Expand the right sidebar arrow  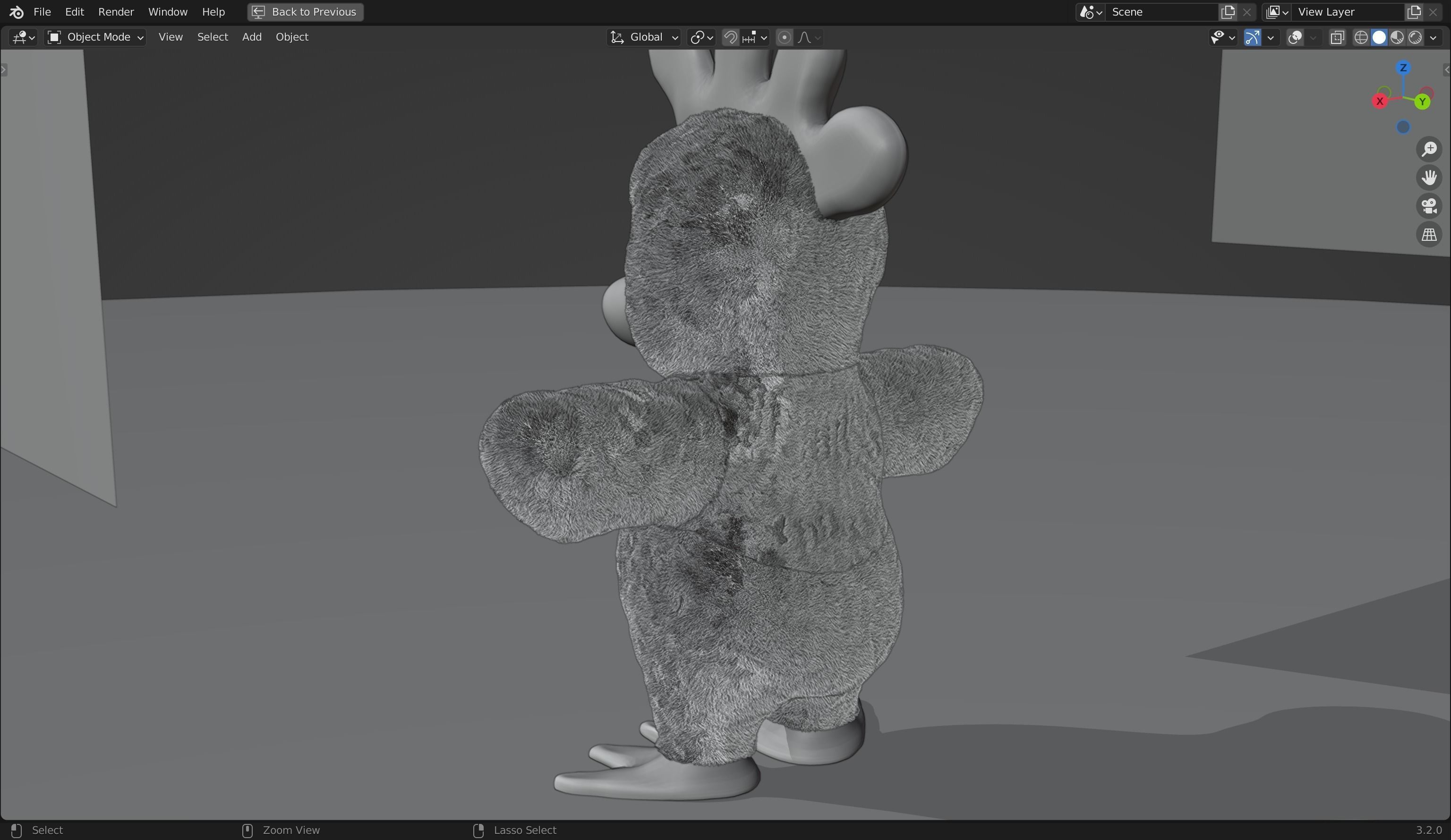click(1446, 70)
